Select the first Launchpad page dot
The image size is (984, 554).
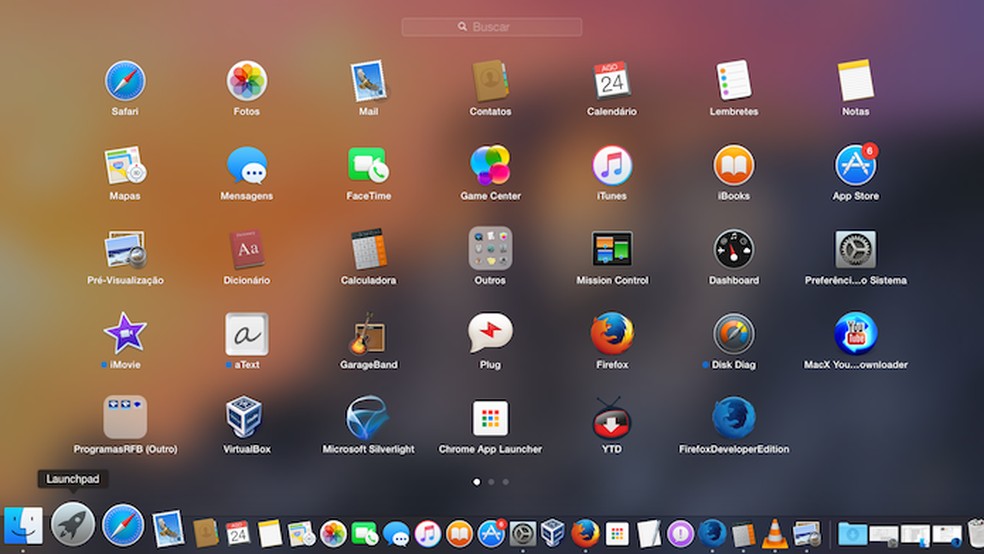pos(476,482)
